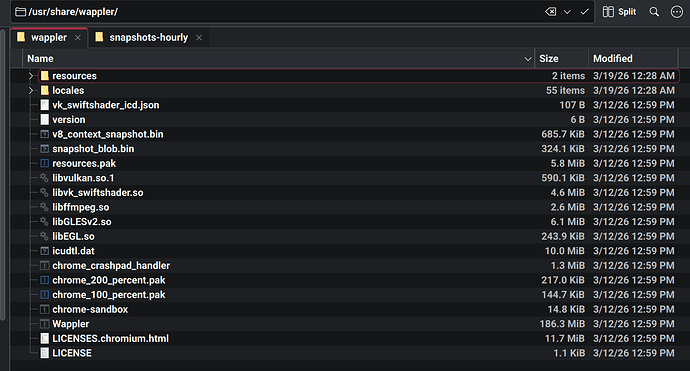
Task: Open the location history dropdown arrow
Action: 567,12
